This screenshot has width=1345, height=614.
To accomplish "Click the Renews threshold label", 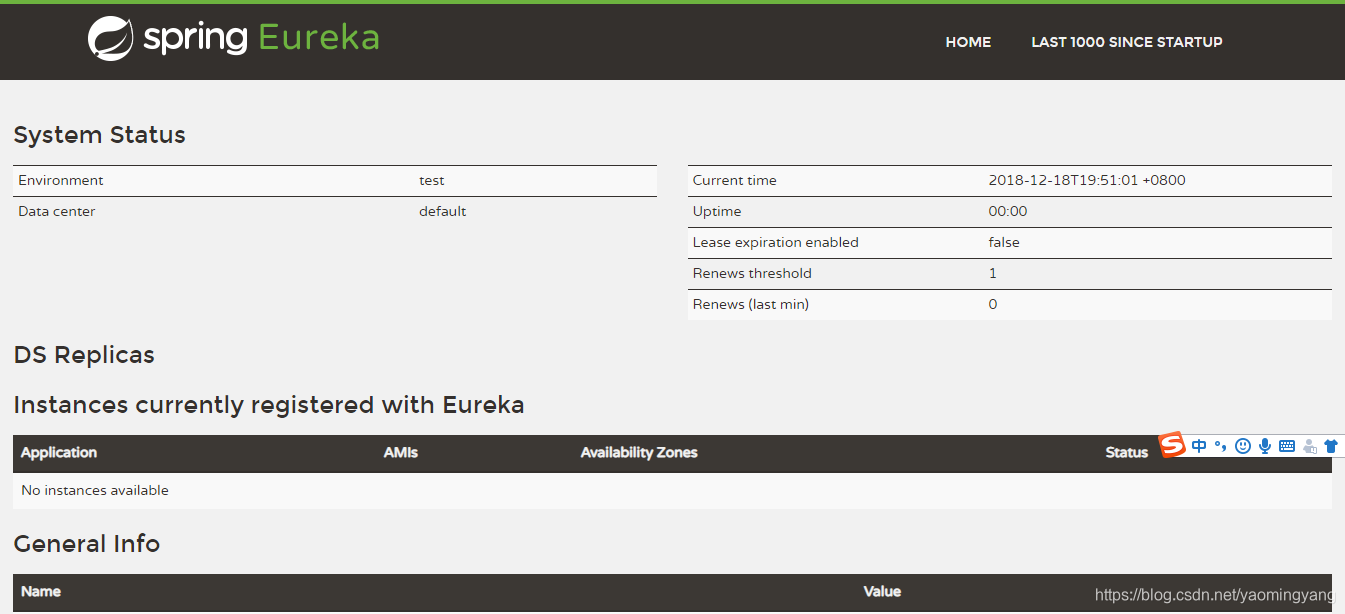I will click(x=752, y=273).
